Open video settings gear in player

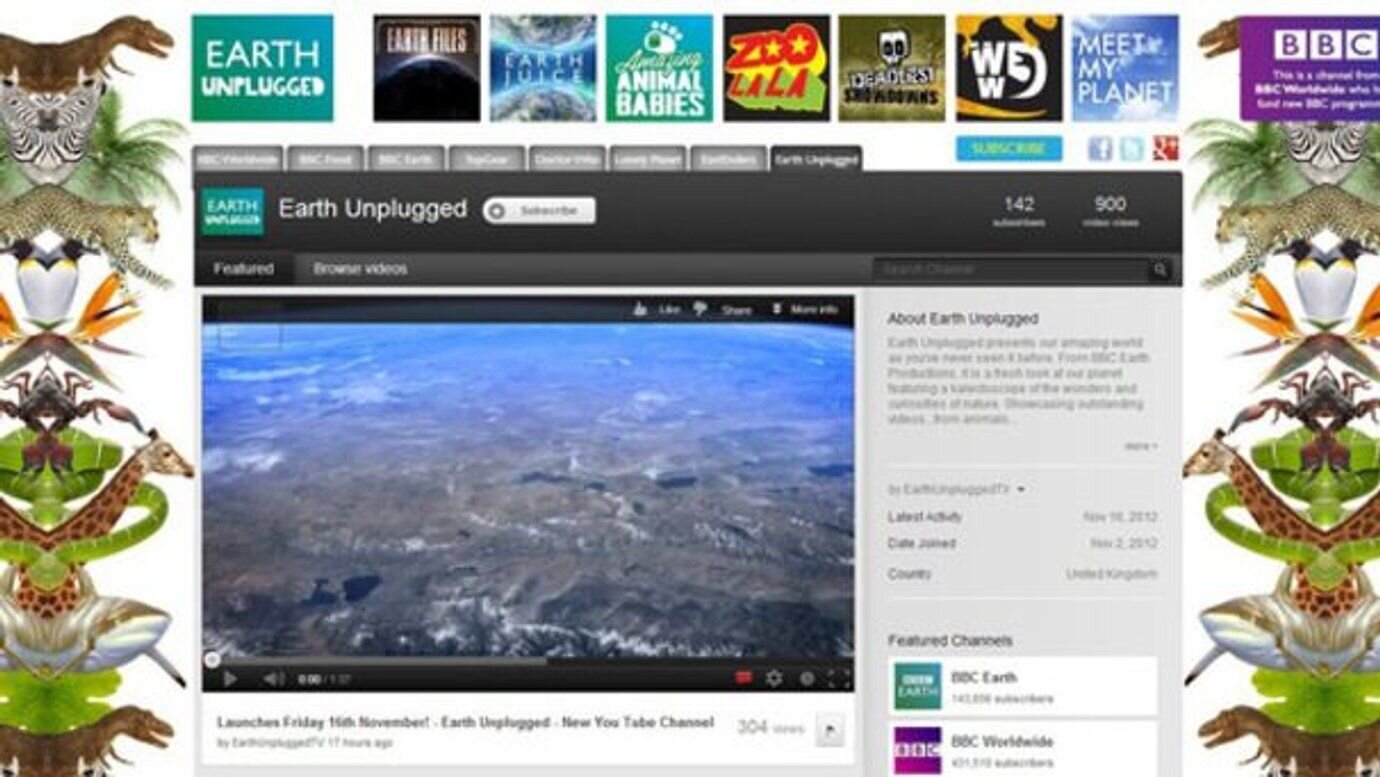773,678
